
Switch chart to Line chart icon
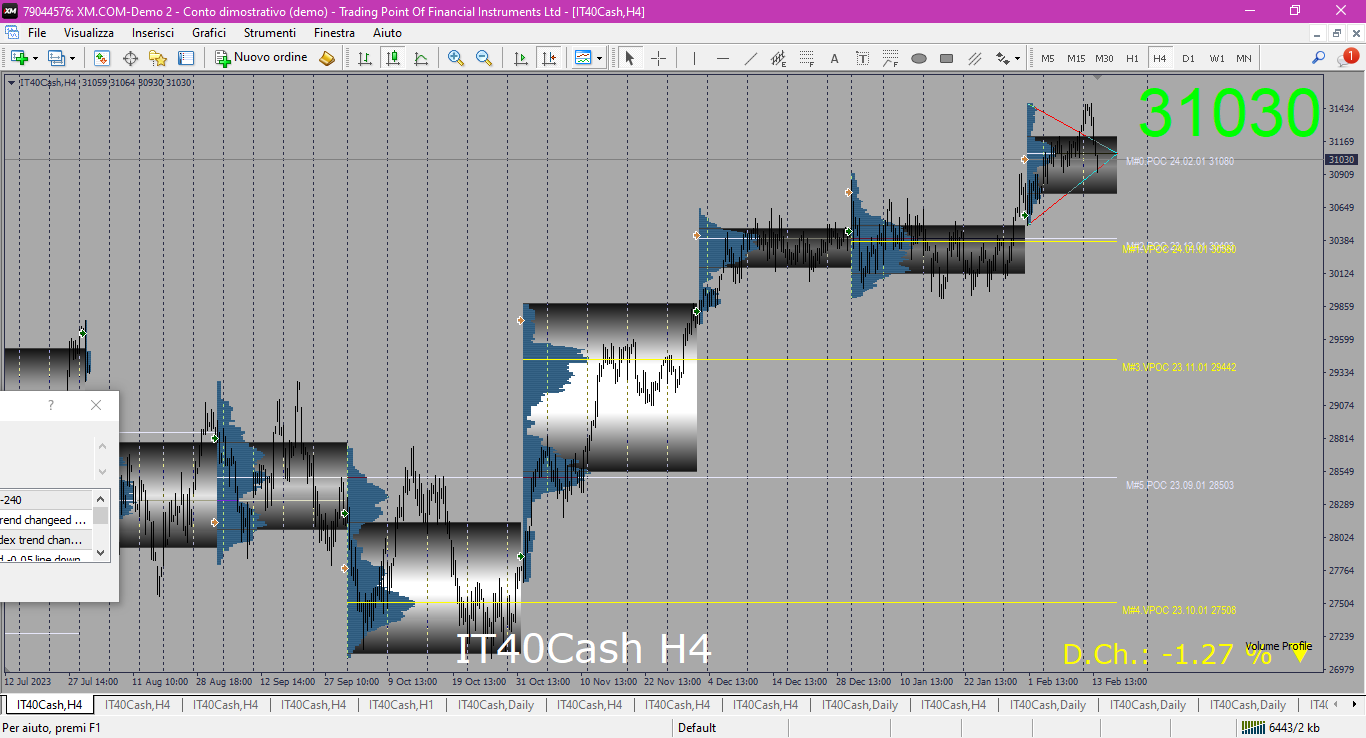[x=421, y=58]
